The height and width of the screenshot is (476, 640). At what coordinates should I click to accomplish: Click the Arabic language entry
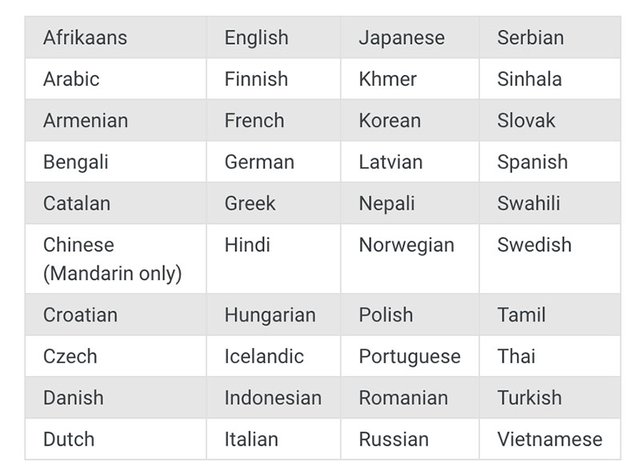71,79
